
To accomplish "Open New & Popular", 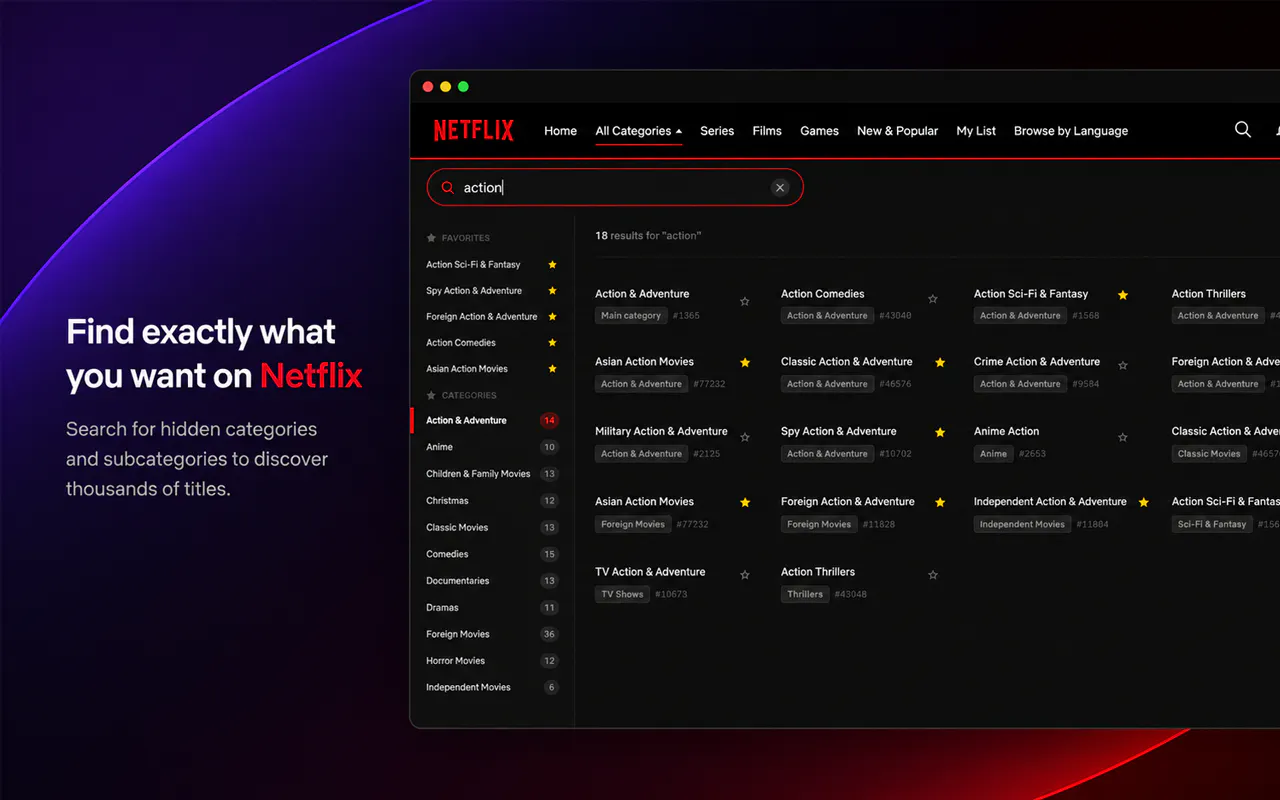I will pyautogui.click(x=897, y=131).
